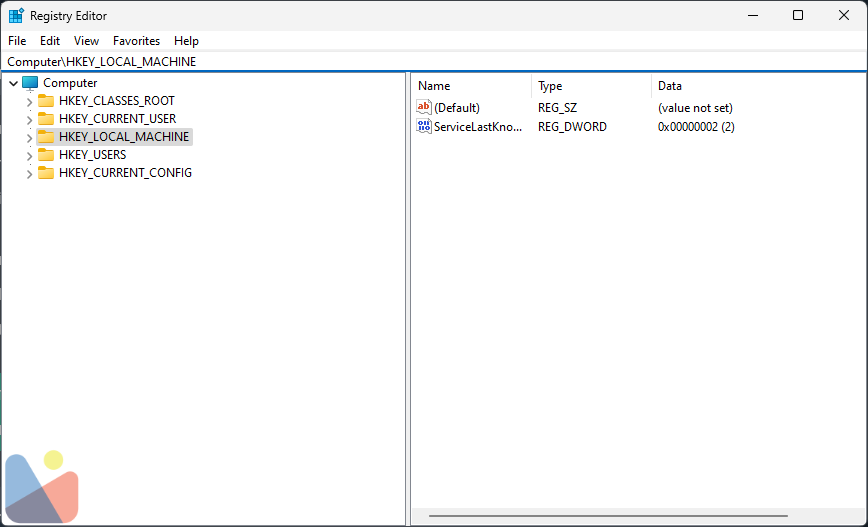
Task: Click the HKEY_CURRENT_USER folder icon
Action: pyautogui.click(x=46, y=119)
